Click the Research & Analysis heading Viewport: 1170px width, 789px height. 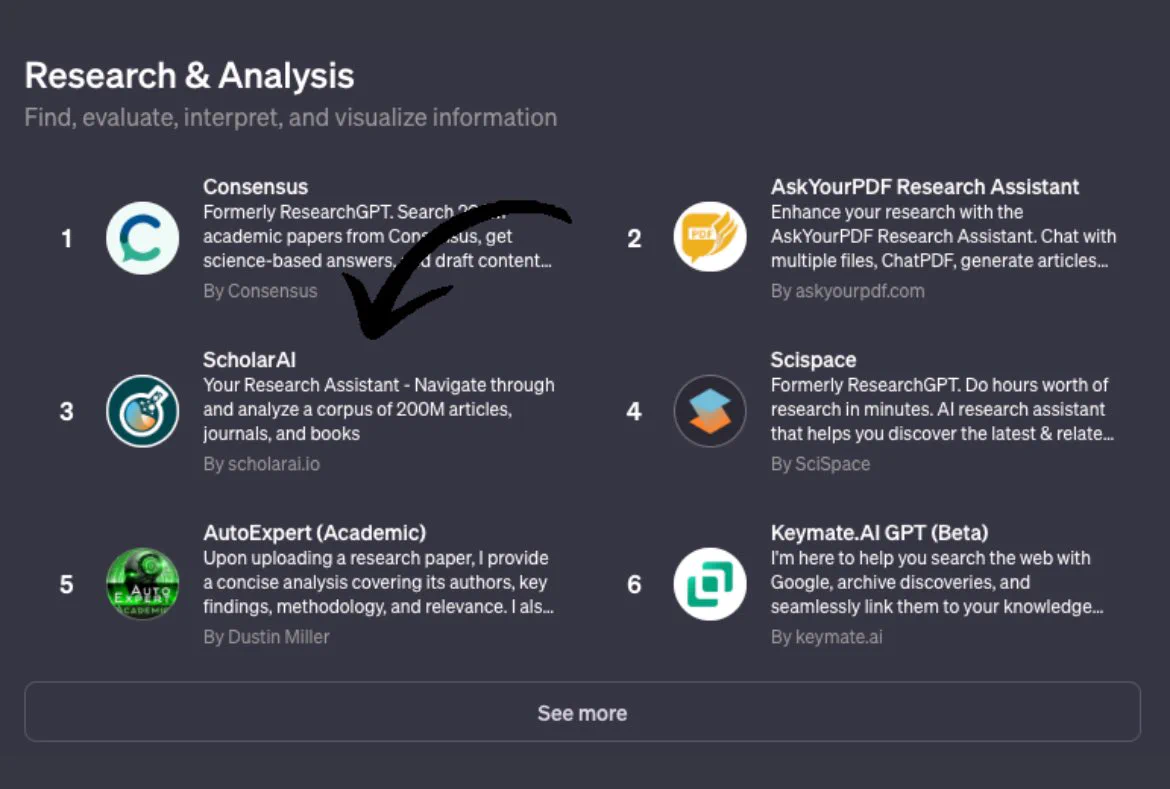[190, 76]
